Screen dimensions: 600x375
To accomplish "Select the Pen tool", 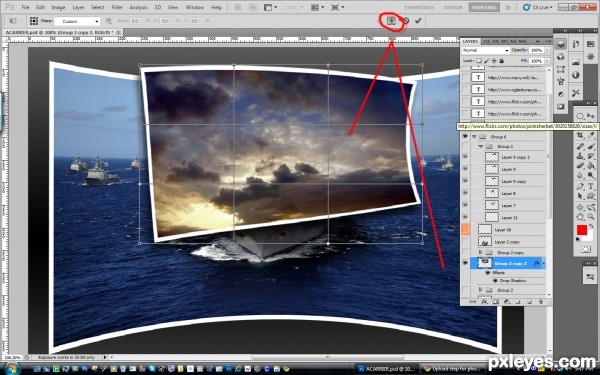I will tap(580, 186).
